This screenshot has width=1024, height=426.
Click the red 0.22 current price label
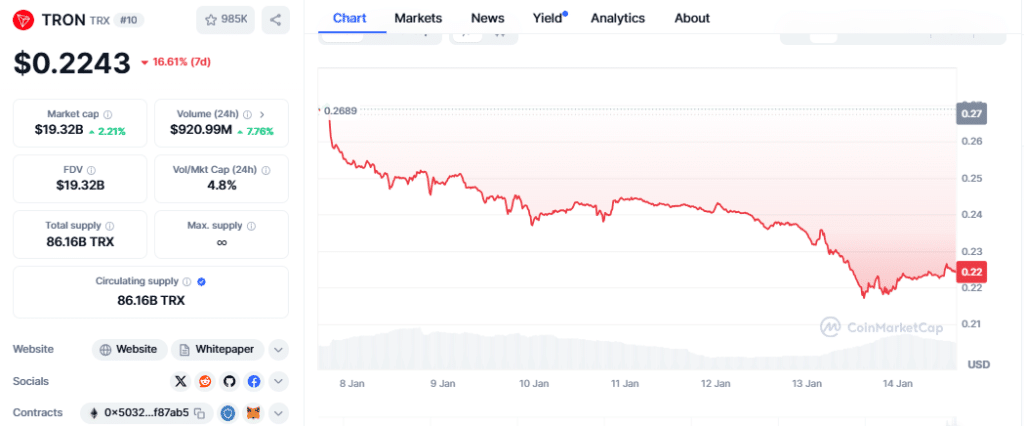coord(971,271)
